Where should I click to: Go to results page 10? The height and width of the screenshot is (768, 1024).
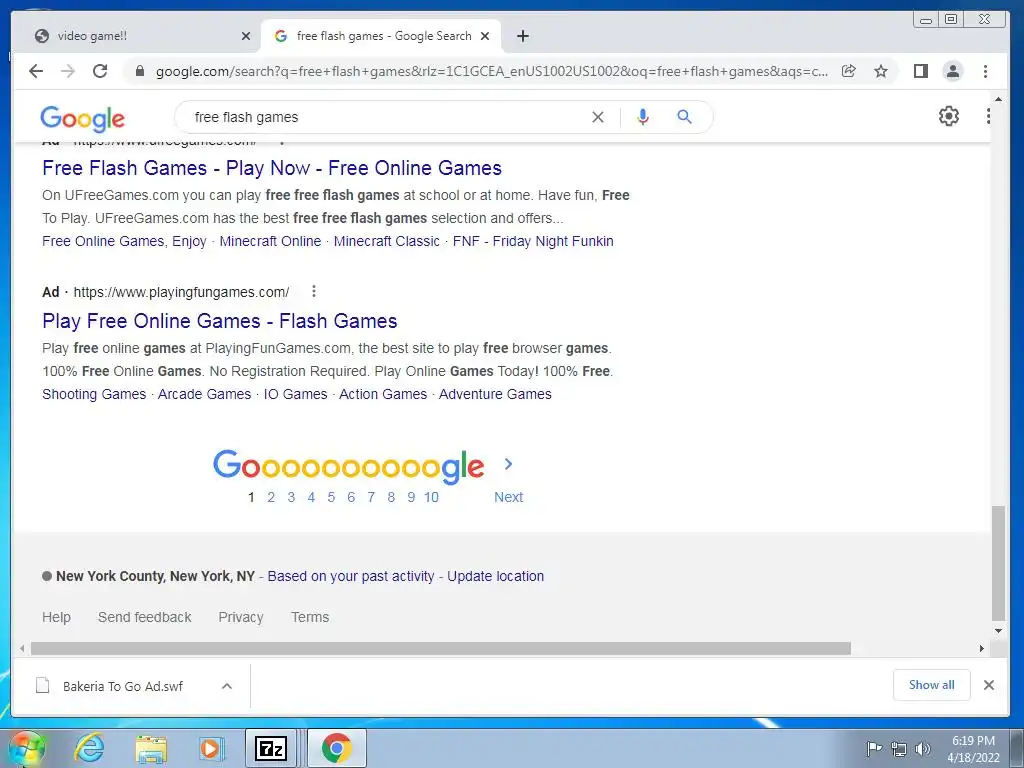coord(431,497)
